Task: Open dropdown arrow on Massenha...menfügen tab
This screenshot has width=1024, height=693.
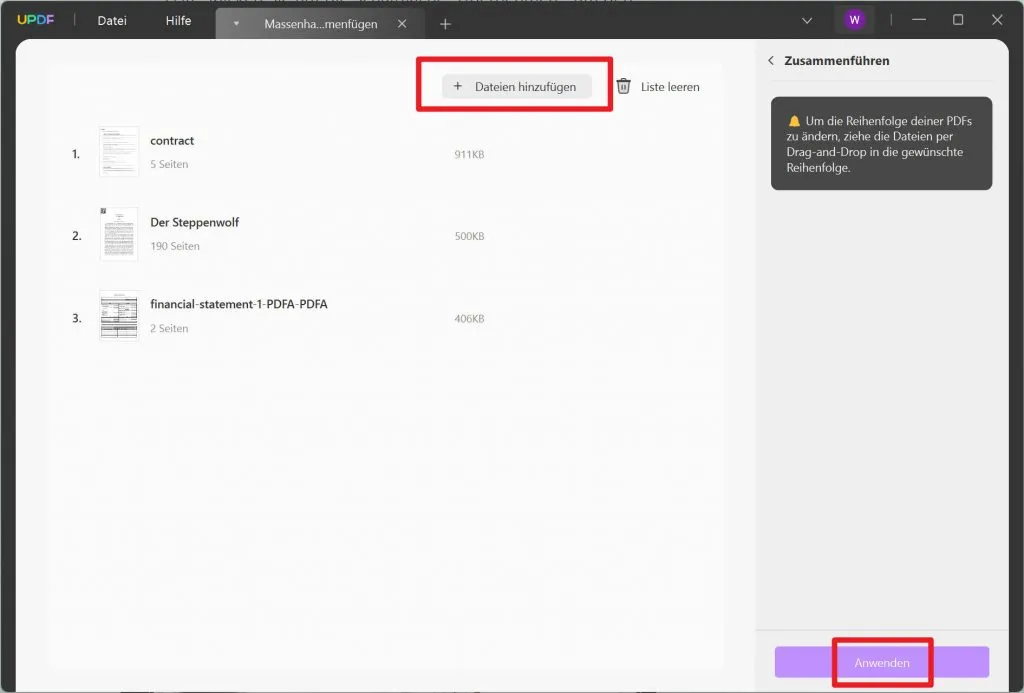Action: tap(236, 24)
